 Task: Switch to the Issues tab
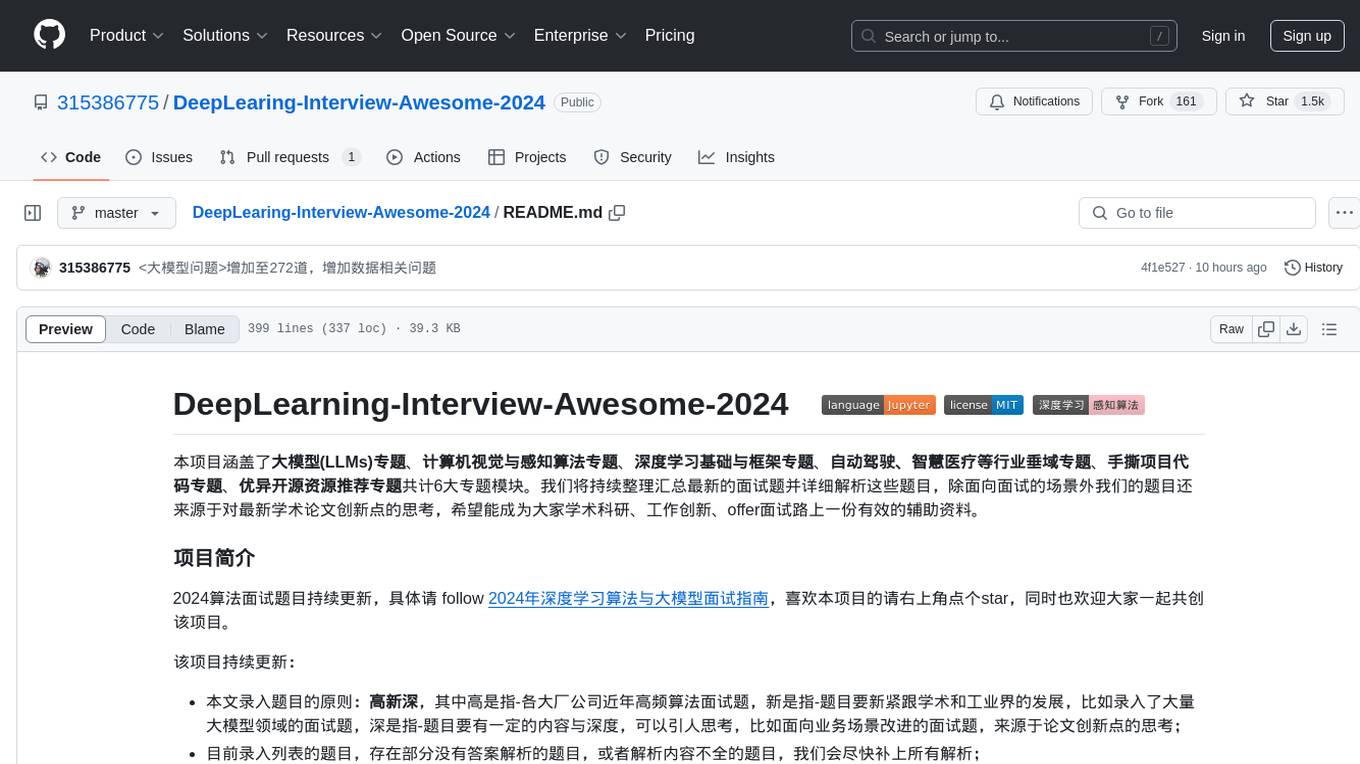point(159,157)
